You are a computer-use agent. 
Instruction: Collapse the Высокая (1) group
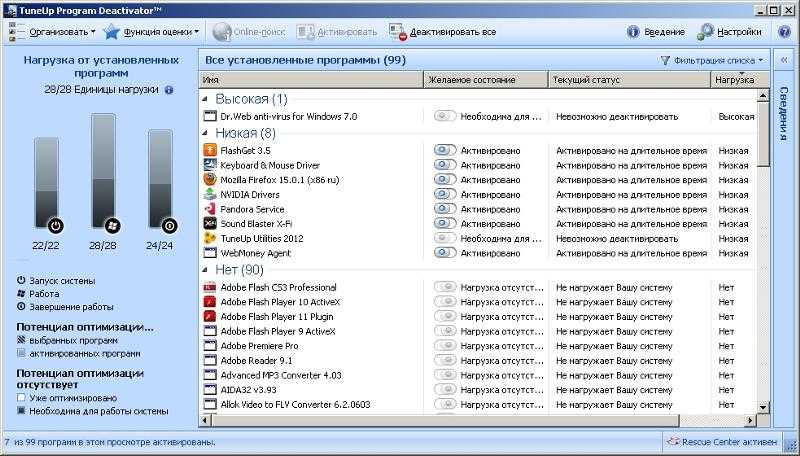(x=205, y=99)
